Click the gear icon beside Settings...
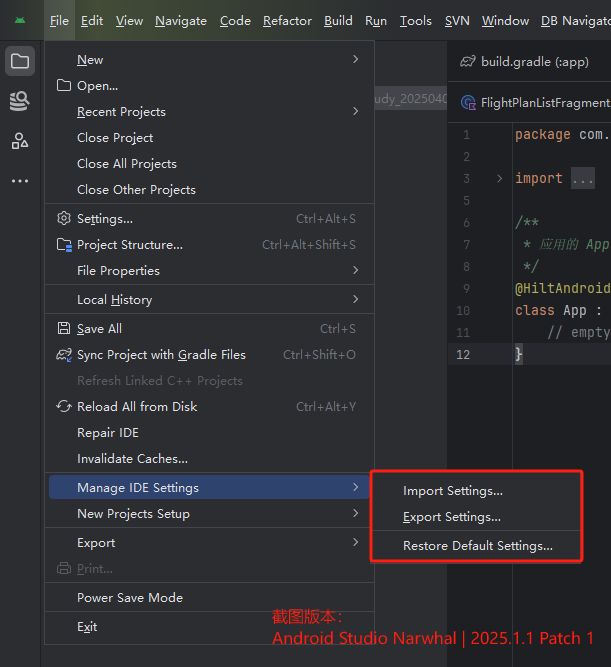Screen dimensions: 611x667 coord(64,219)
